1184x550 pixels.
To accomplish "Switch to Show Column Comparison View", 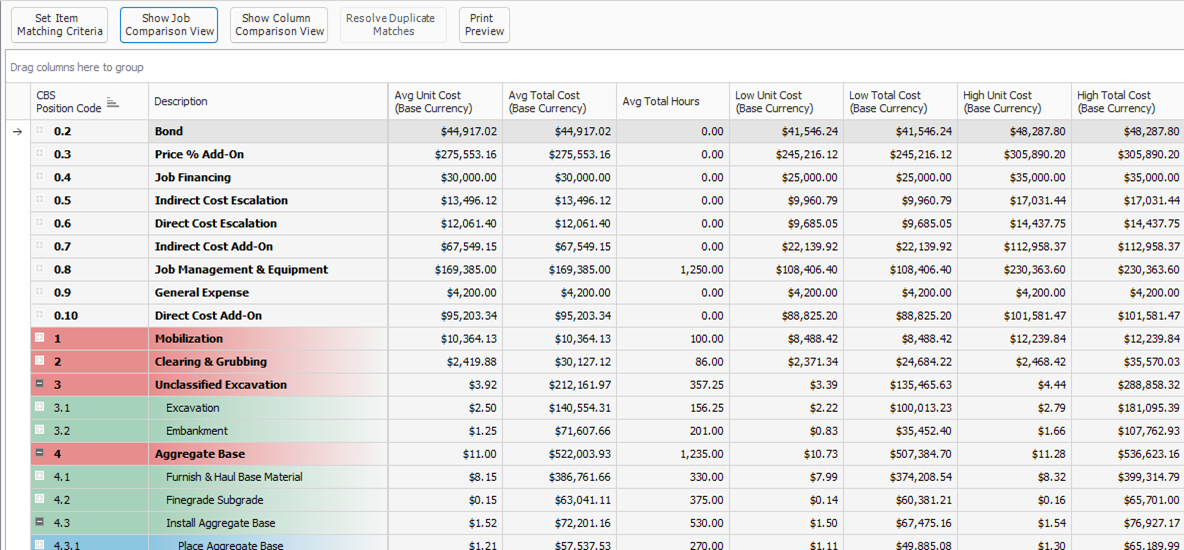I will point(279,25).
